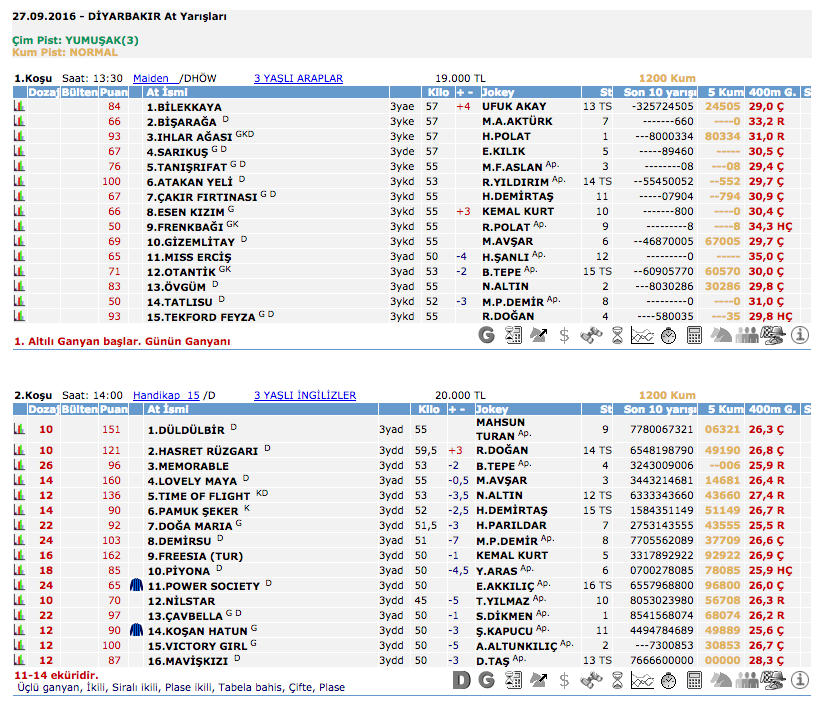Screen dimensions: 827x709
Task: Open the 3 YAŞLI ARAPLAR link
Action: (x=298, y=78)
